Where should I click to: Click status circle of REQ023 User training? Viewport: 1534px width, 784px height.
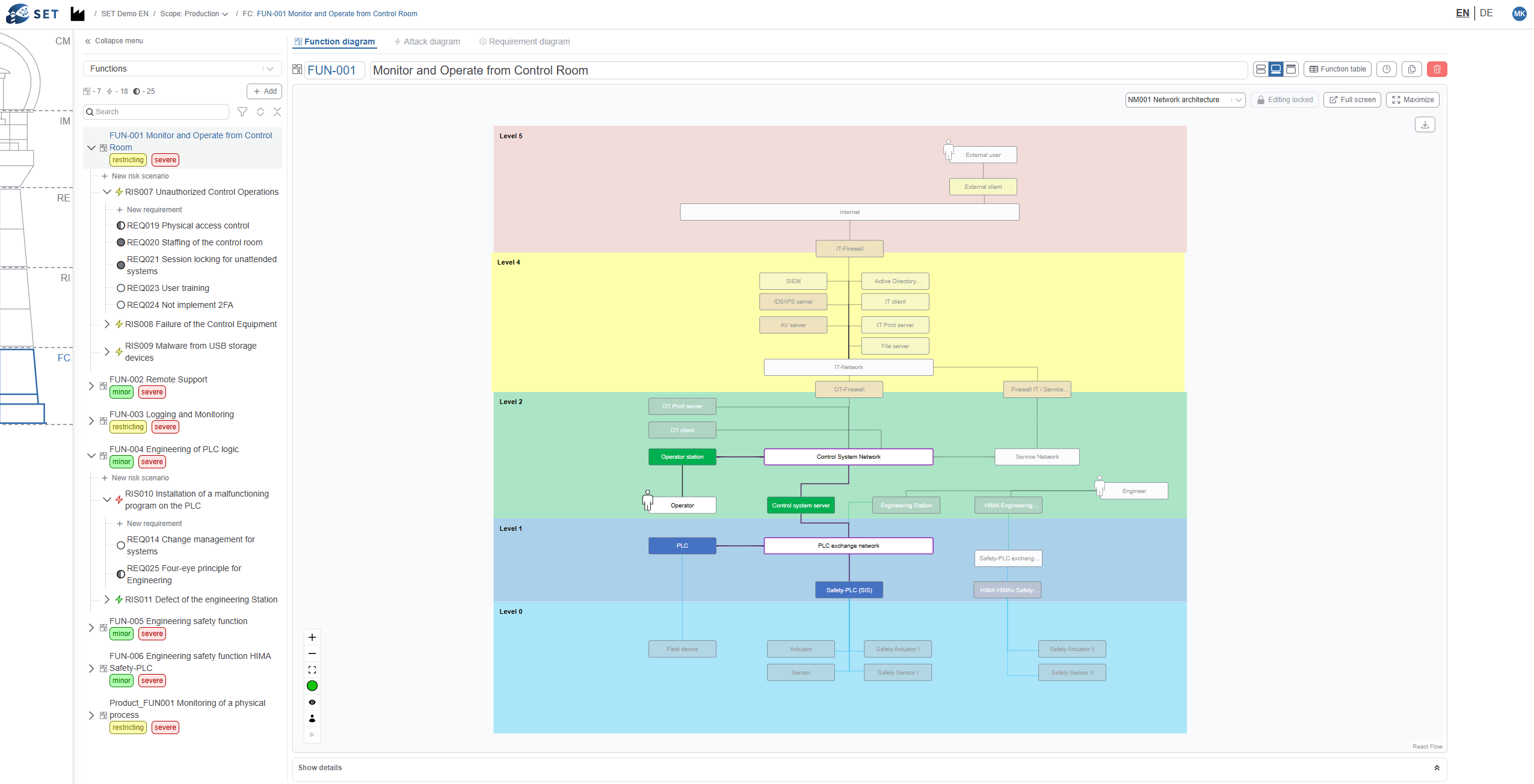[121, 289]
